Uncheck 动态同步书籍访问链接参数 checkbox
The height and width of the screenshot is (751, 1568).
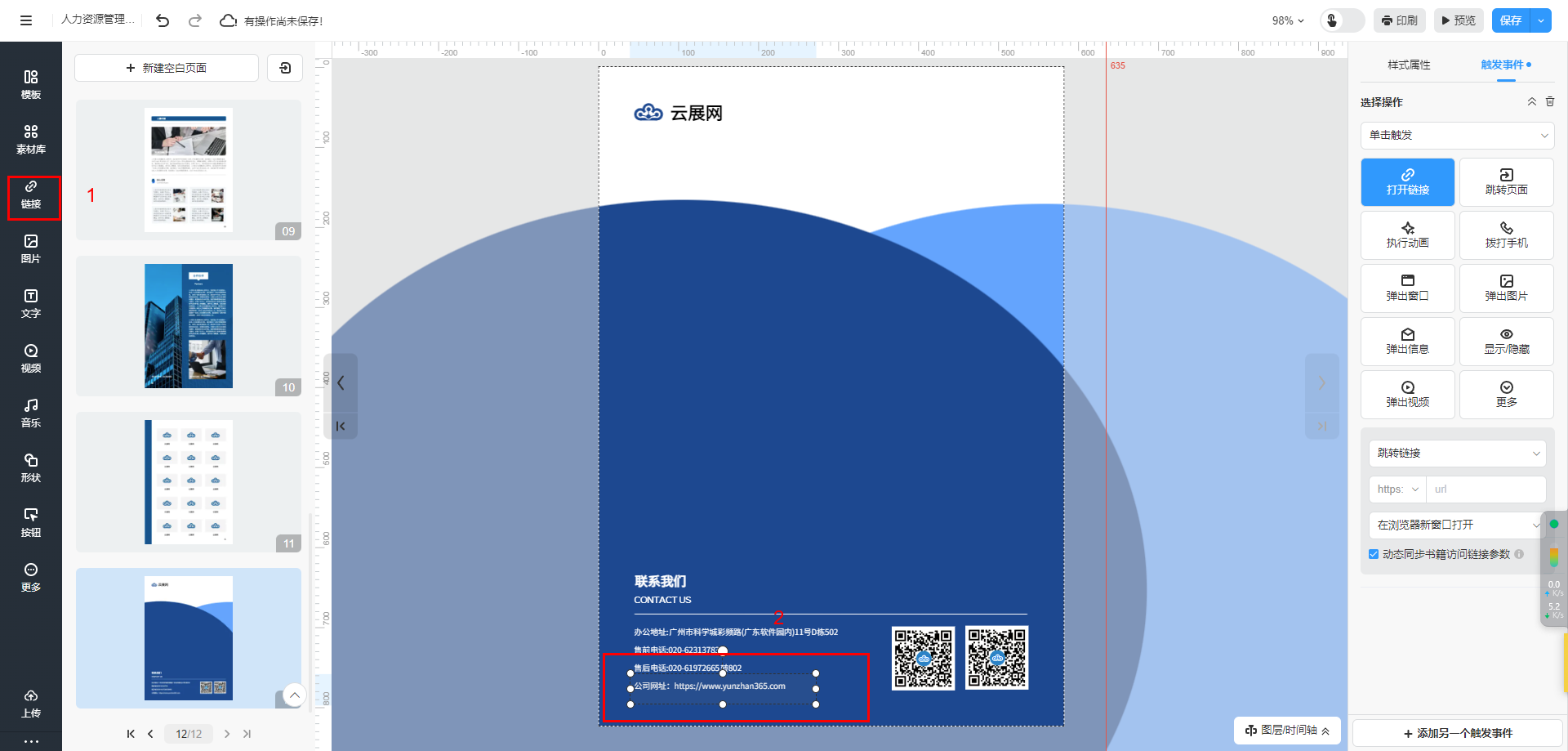[x=1374, y=554]
